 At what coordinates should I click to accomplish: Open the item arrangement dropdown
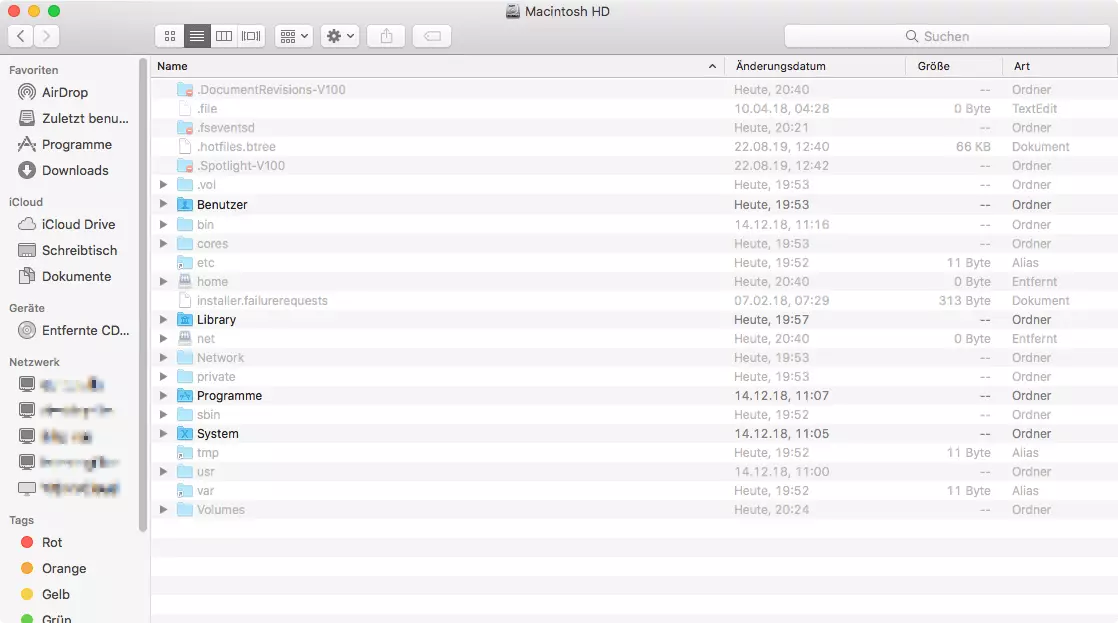(294, 36)
